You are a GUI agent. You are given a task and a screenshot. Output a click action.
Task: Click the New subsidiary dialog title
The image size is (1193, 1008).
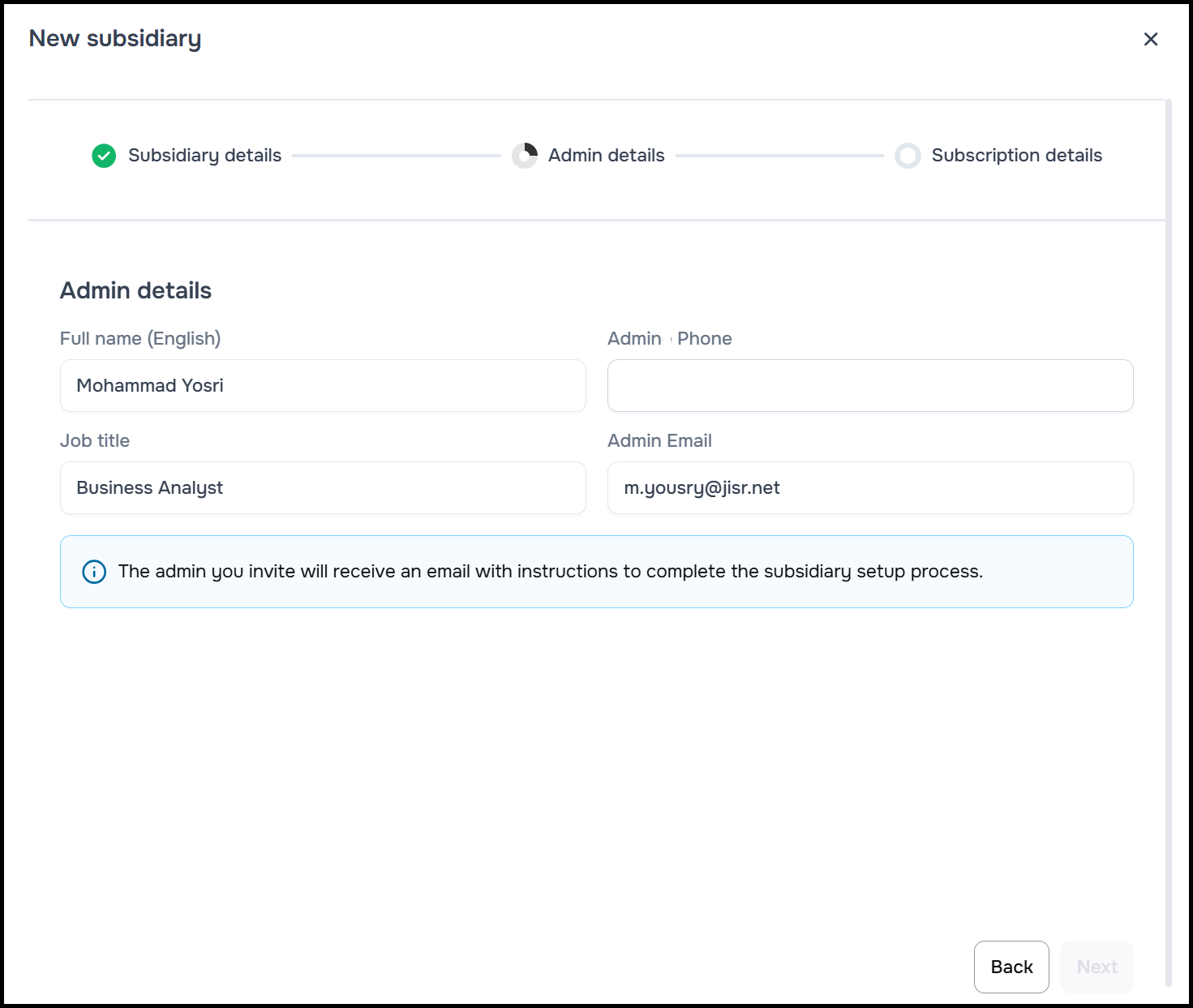click(x=115, y=39)
